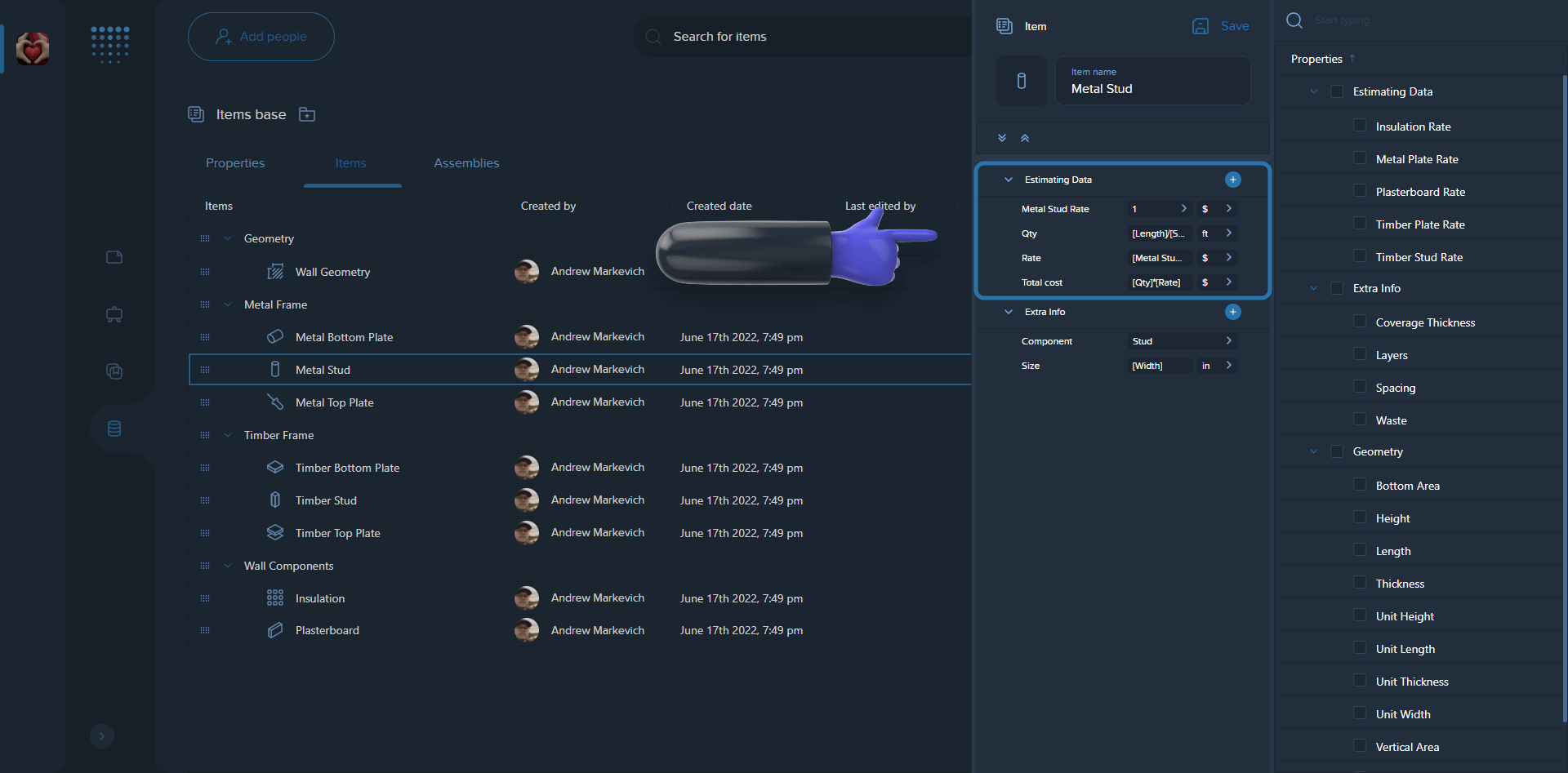This screenshot has height=773, width=1568.
Task: Click the Metal Stud icon in the item header
Action: pyautogui.click(x=1021, y=80)
